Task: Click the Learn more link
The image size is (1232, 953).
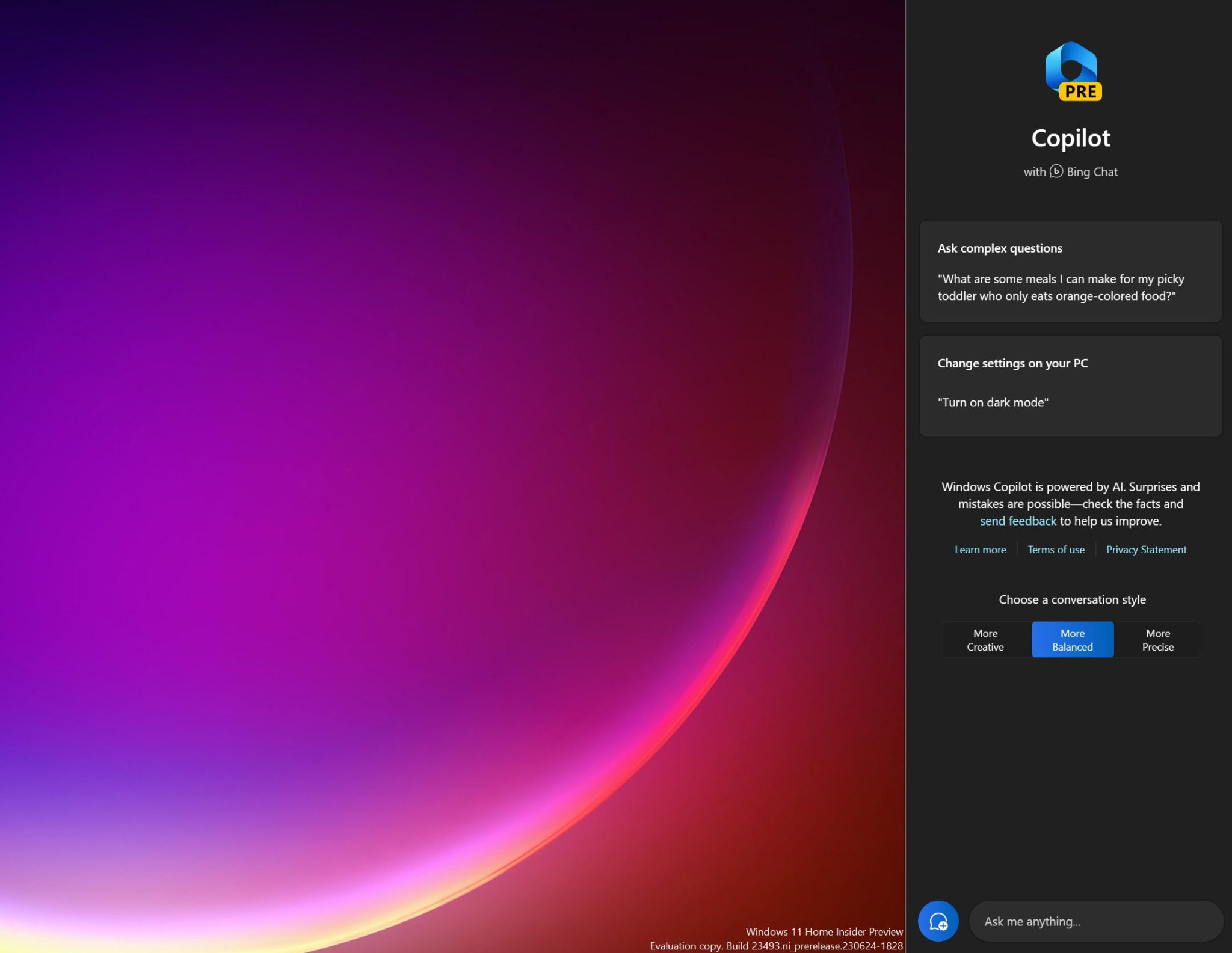Action: tap(979, 549)
